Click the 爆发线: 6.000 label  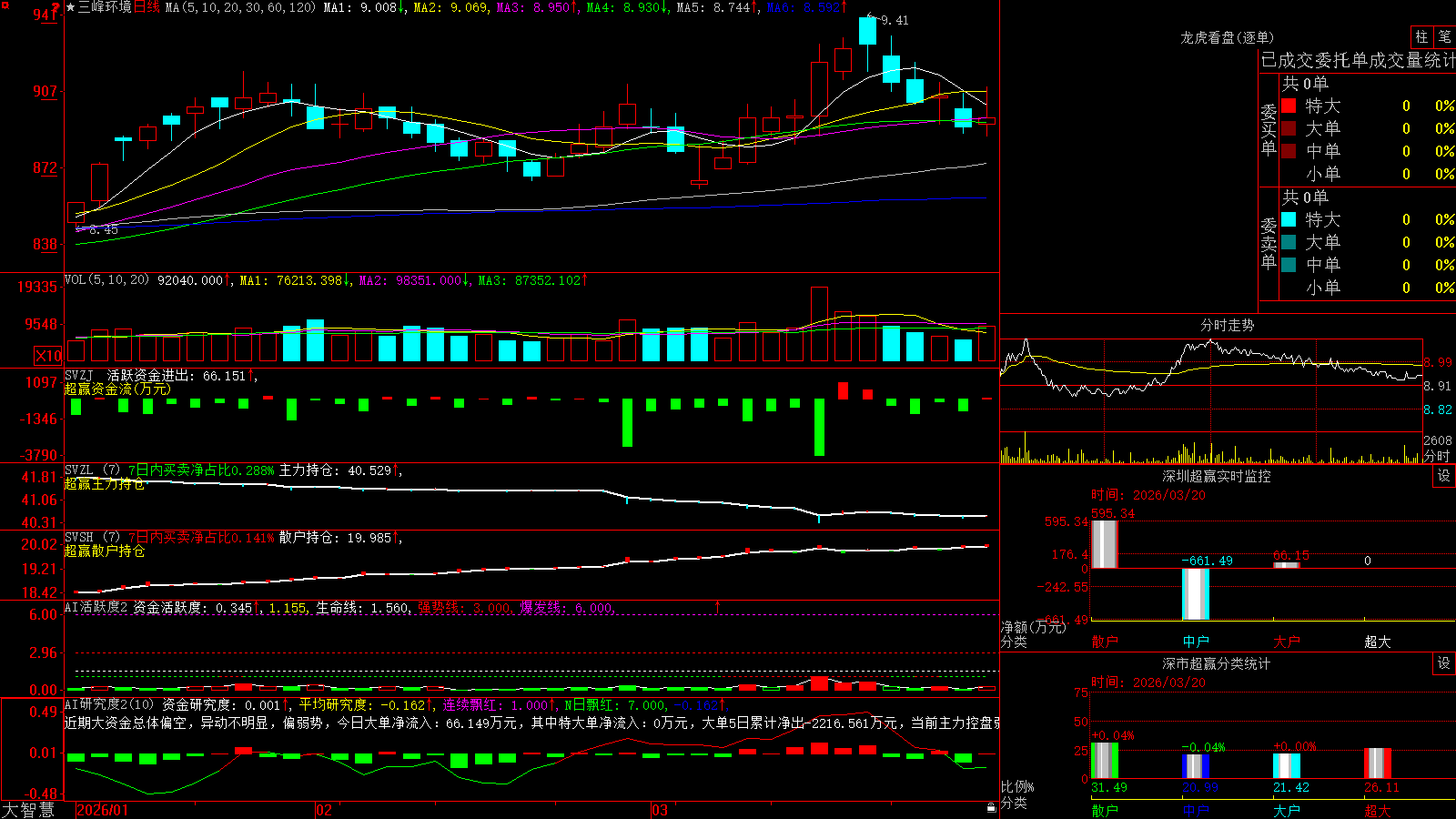pos(567,608)
